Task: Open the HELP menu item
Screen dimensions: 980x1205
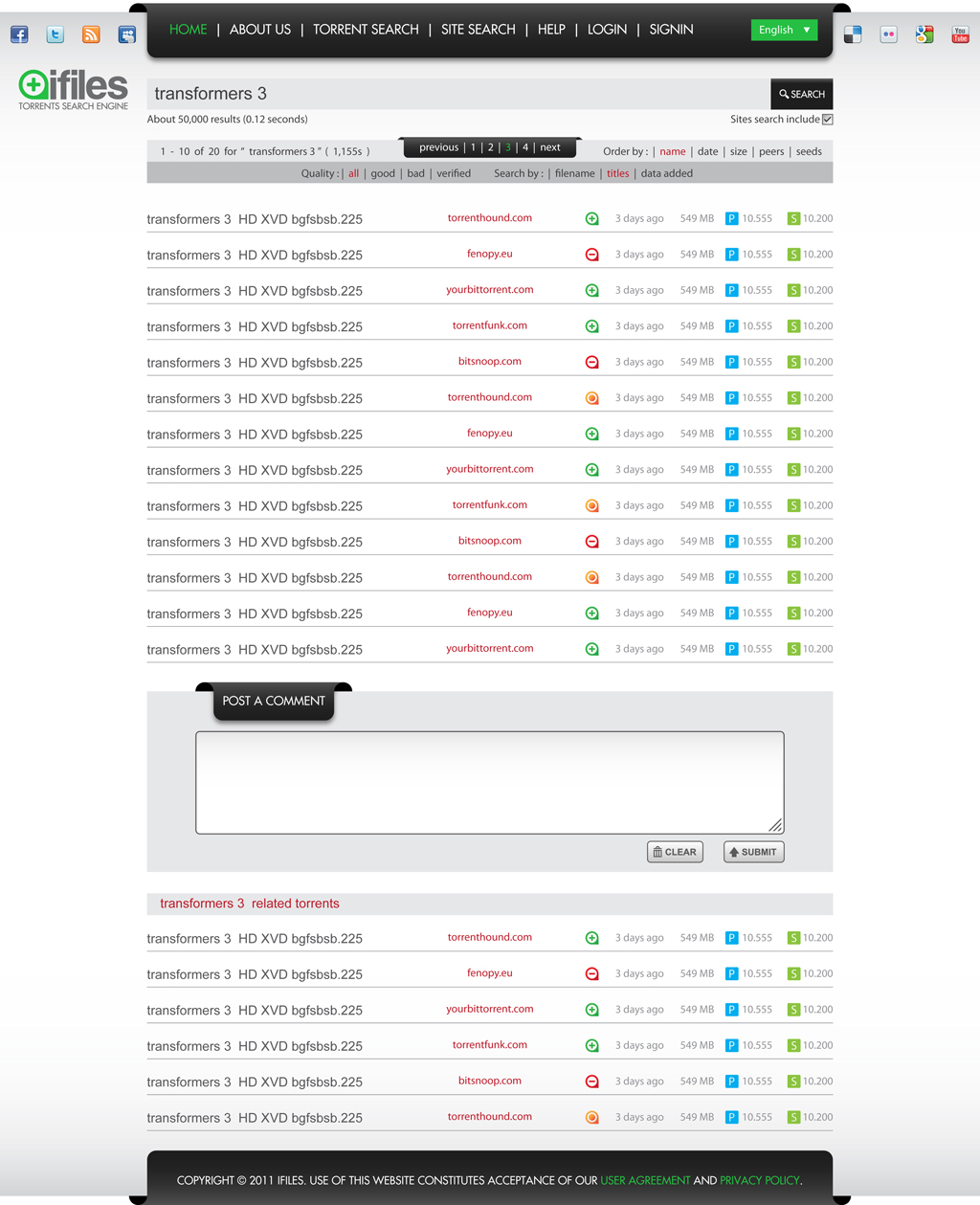Action: pos(551,30)
